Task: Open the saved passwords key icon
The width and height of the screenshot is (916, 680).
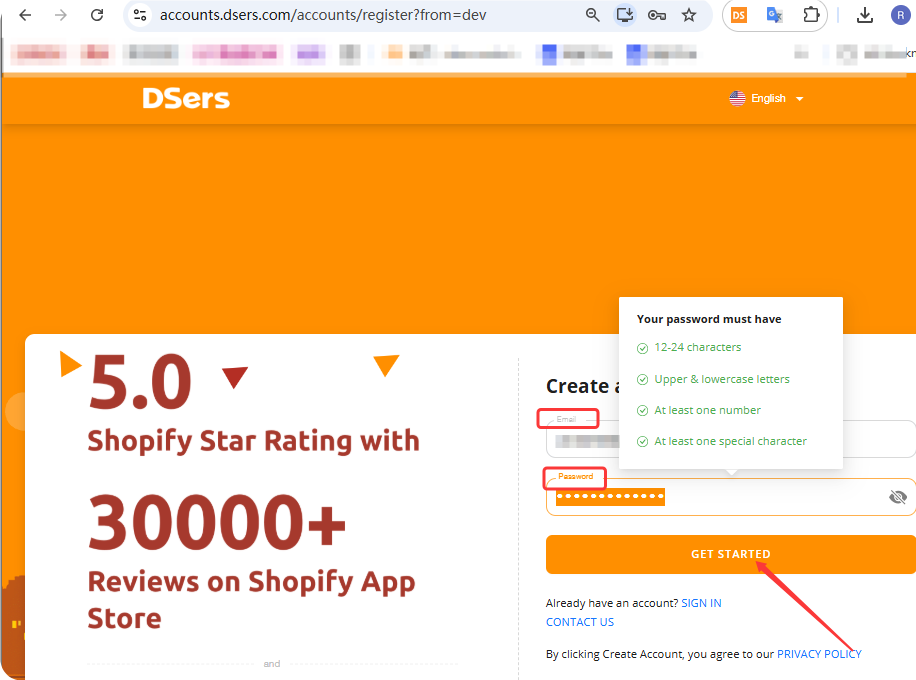Action: click(x=657, y=15)
